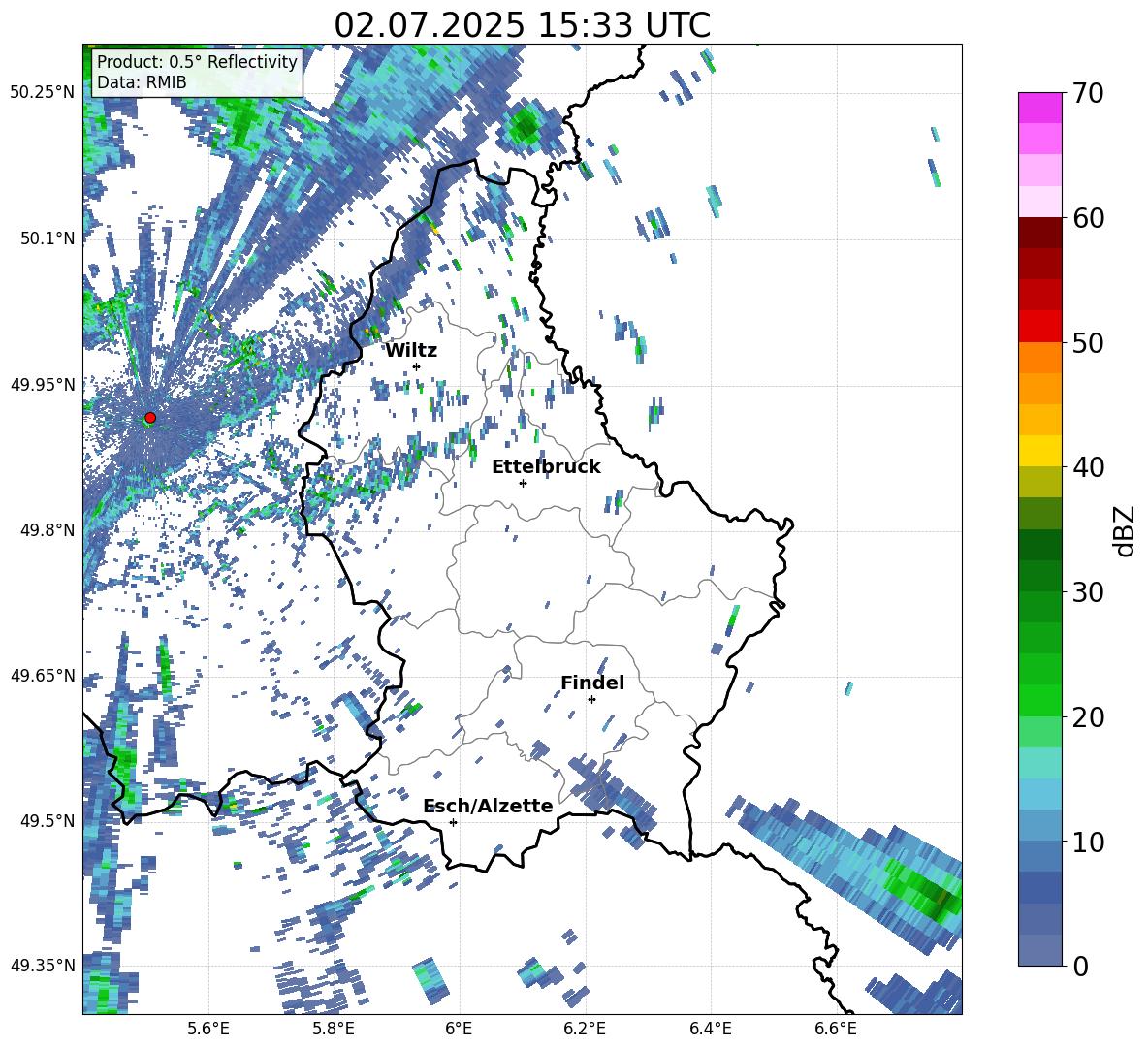Click the cross marker below Wiltz
The height and width of the screenshot is (1048, 1148).
(x=417, y=366)
